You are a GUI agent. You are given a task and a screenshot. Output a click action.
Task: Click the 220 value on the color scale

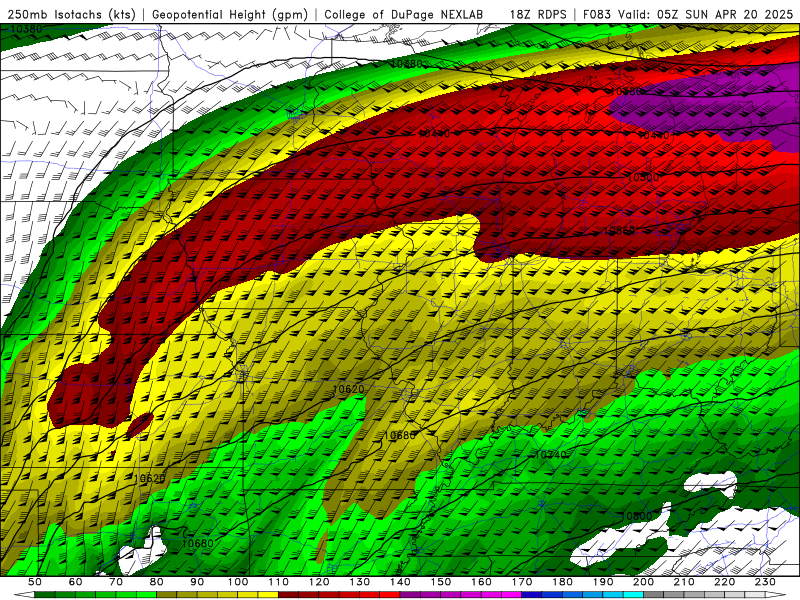point(724,582)
